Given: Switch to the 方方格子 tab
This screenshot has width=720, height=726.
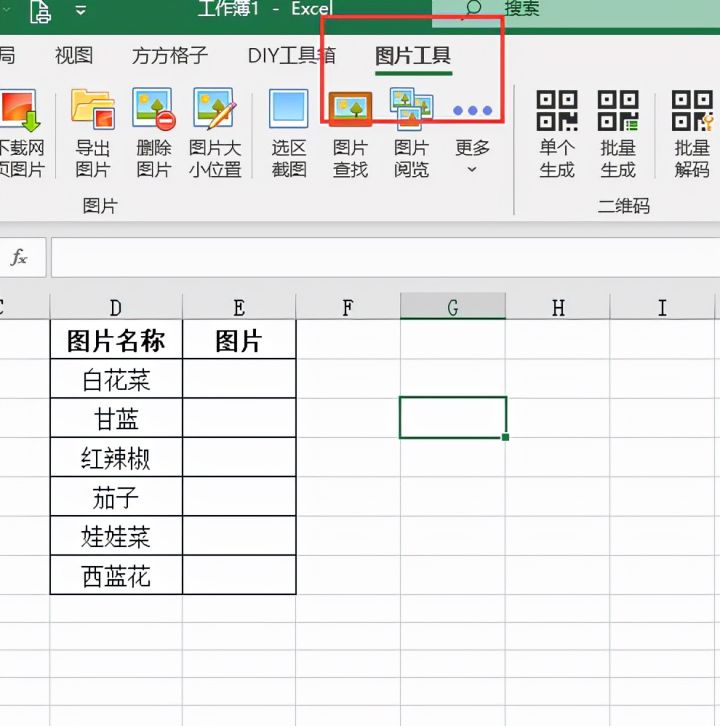Looking at the screenshot, I should [169, 56].
